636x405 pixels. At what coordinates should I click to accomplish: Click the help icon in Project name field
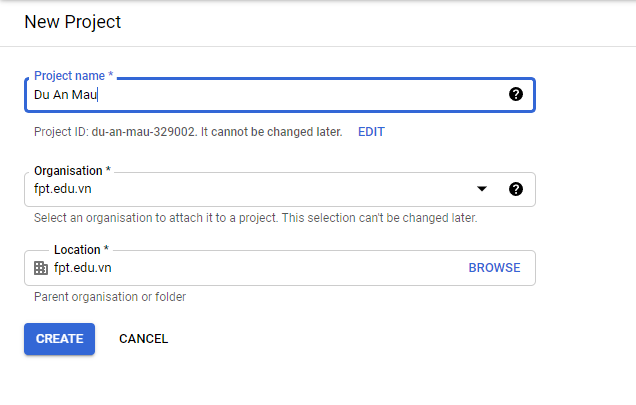[516, 95]
